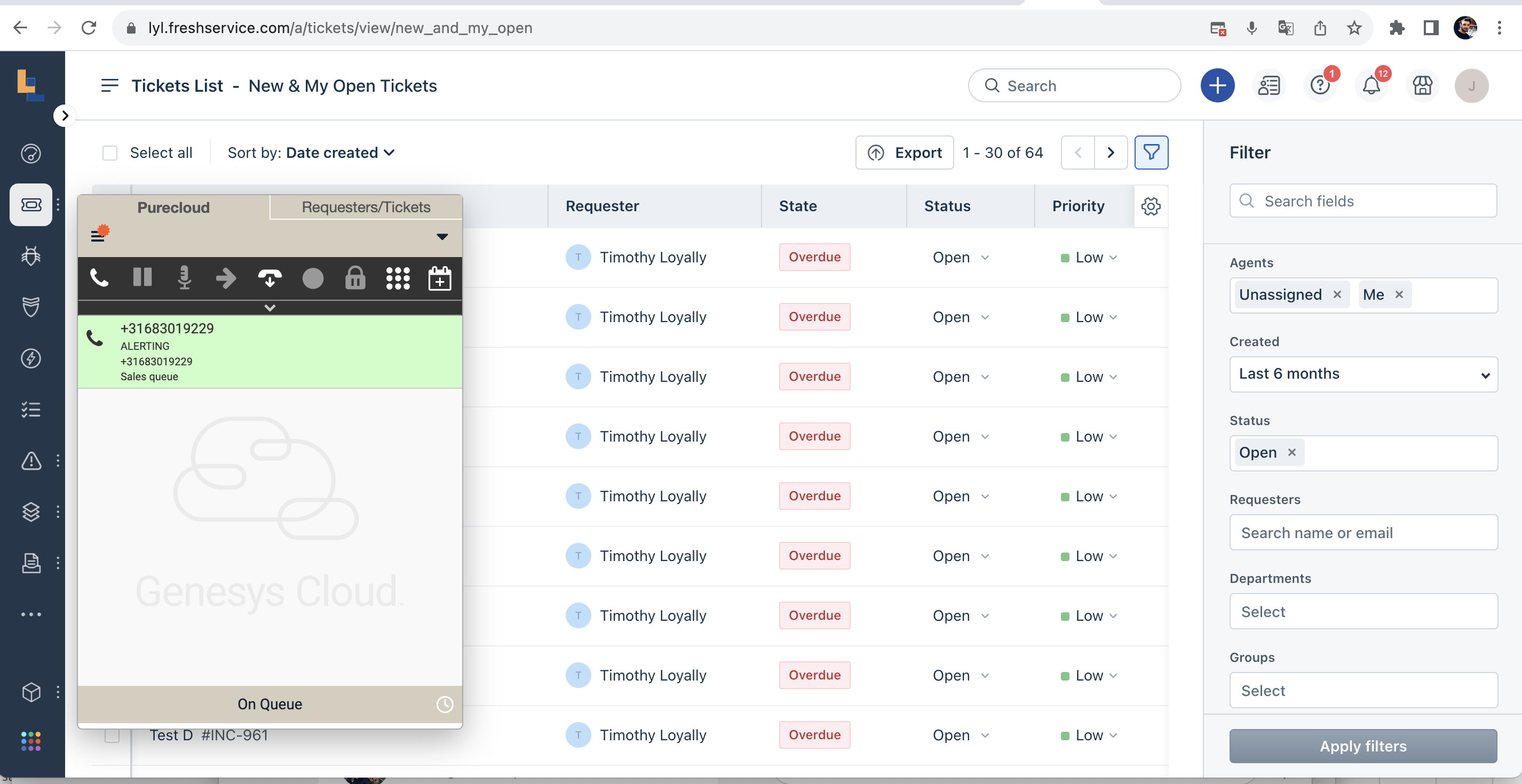The width and height of the screenshot is (1522, 784).
Task: Put the call on hold using pause icon
Action: [x=142, y=278]
